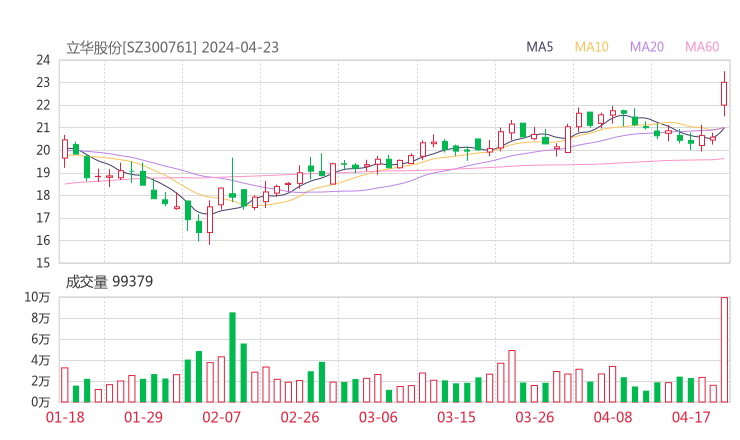The image size is (740, 440).
Task: Click the chart title 立华股份[SZ300761] 2024-04-23
Action: tap(172, 48)
